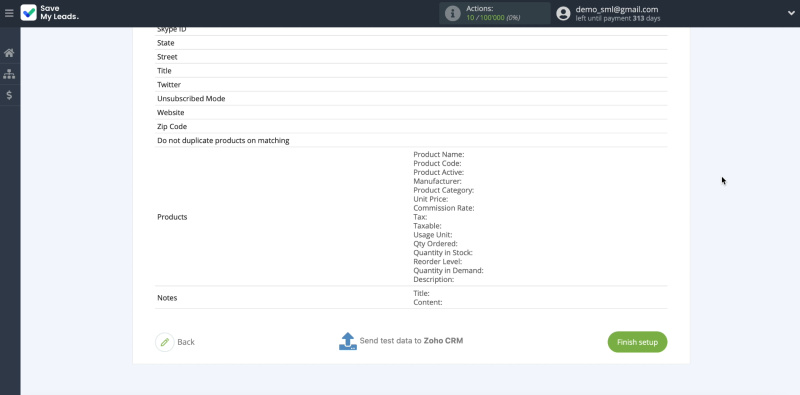Select the Twitter field row
Screen dimensions: 800x395
tap(411, 85)
